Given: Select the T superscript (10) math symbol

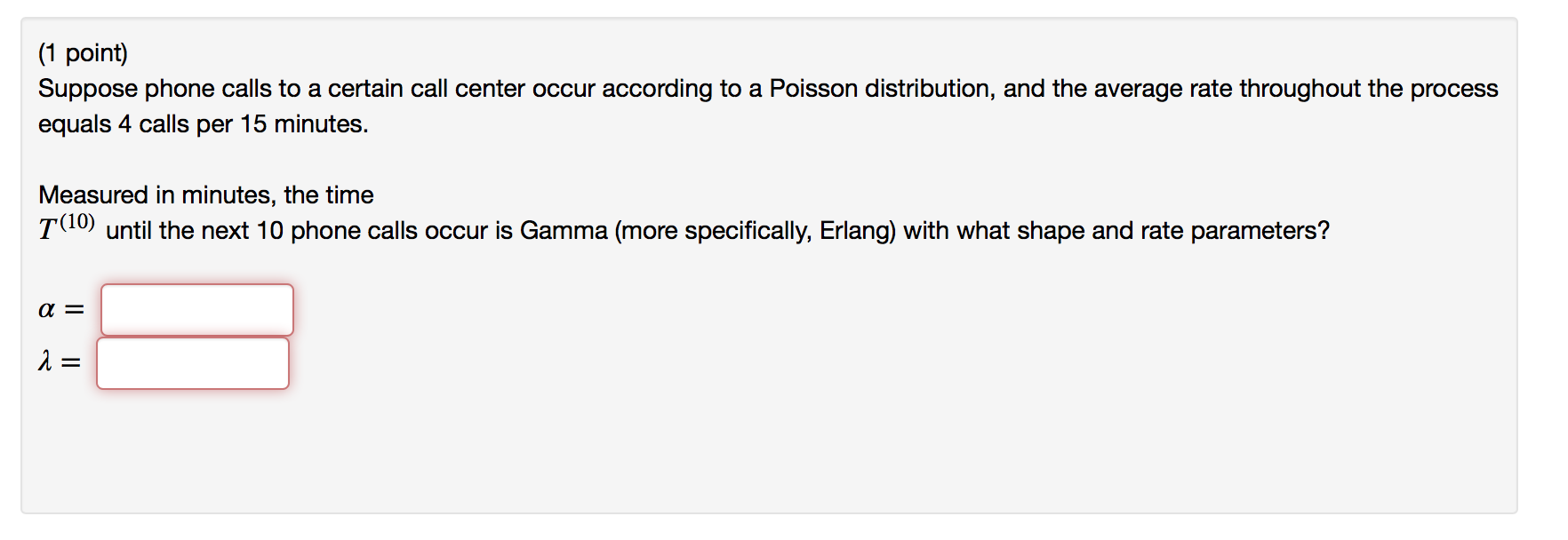Looking at the screenshot, I should point(67,226).
